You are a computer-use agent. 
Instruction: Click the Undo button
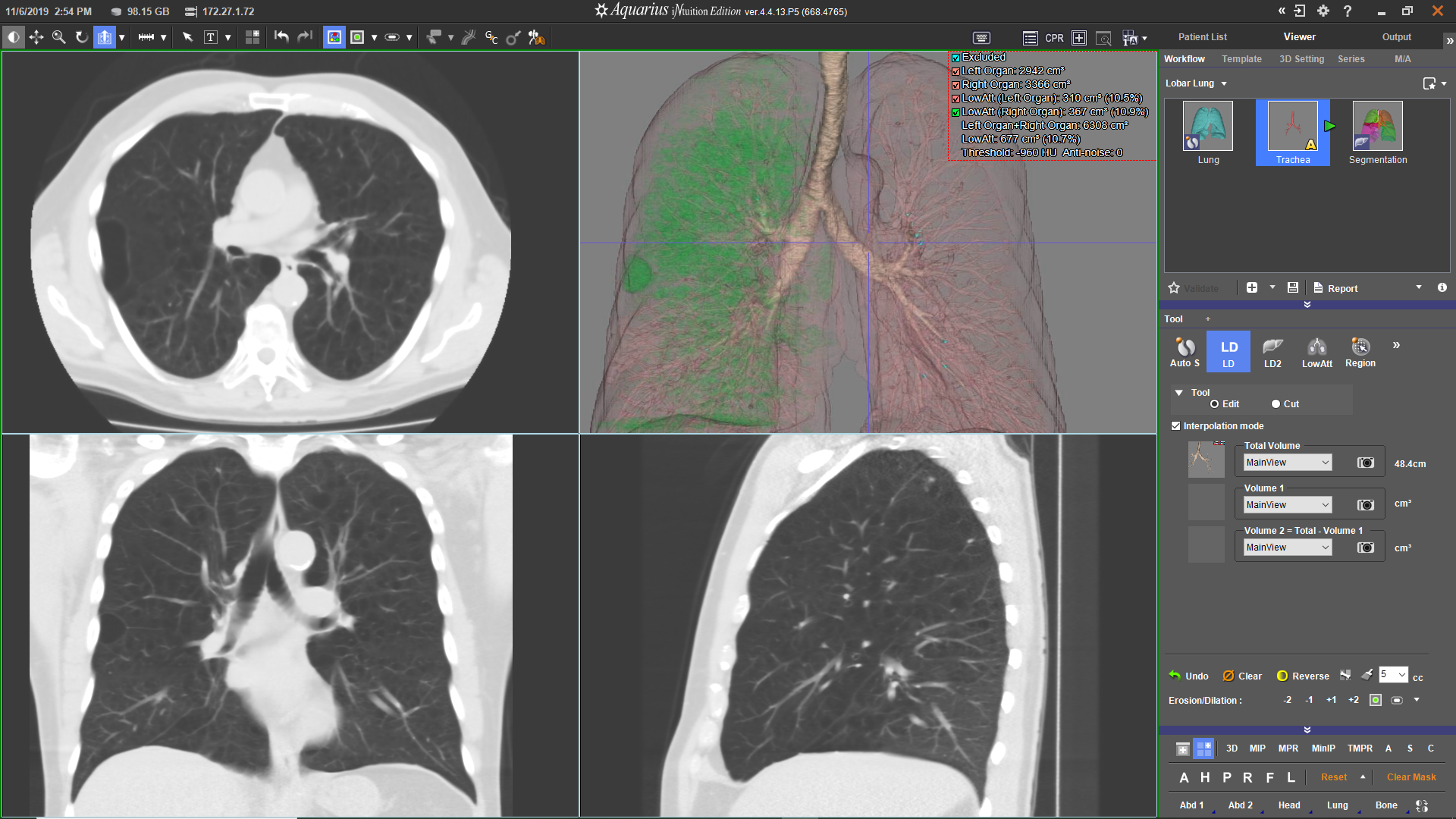coord(1188,676)
